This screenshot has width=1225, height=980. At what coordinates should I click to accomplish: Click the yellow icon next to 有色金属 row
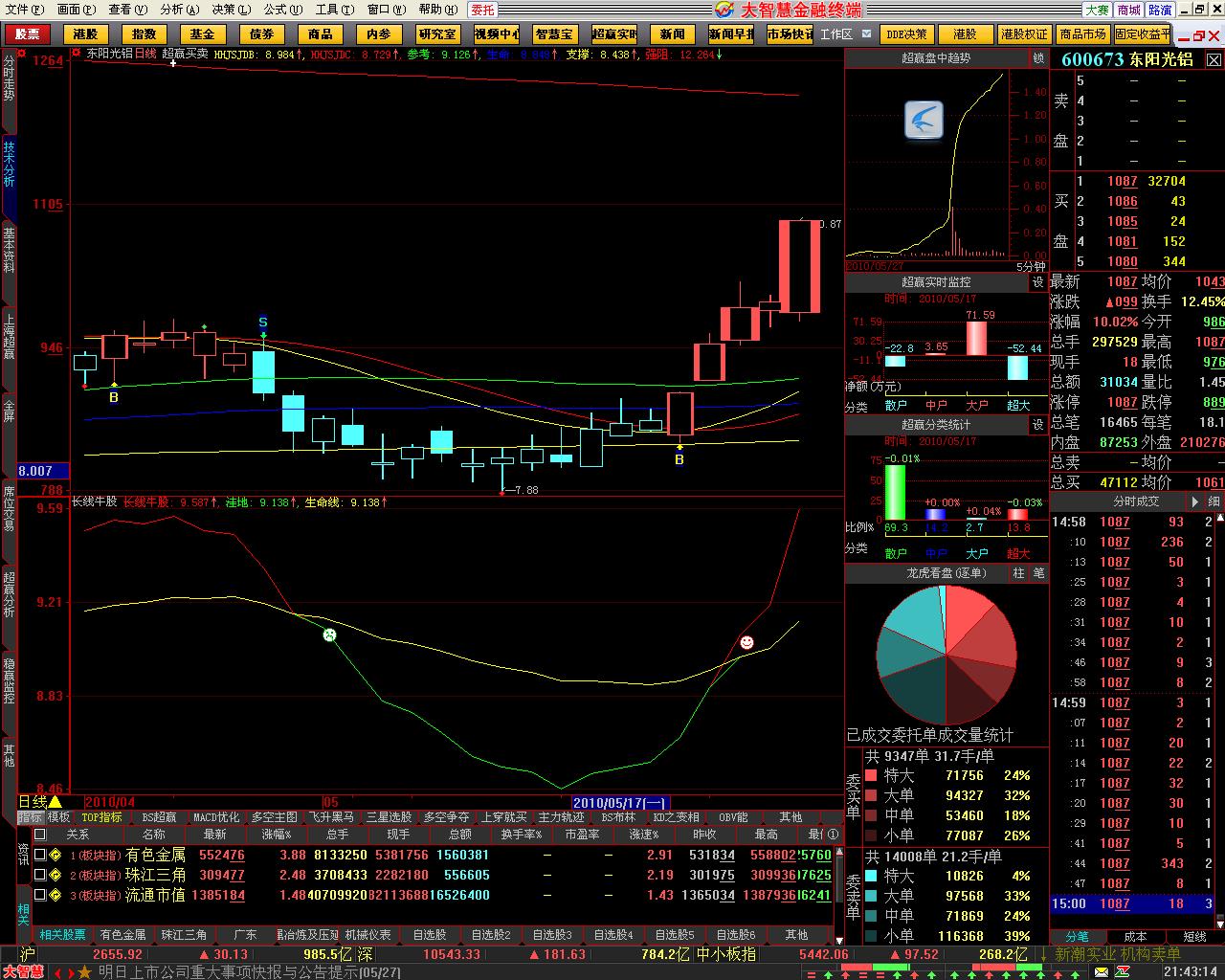(56, 855)
